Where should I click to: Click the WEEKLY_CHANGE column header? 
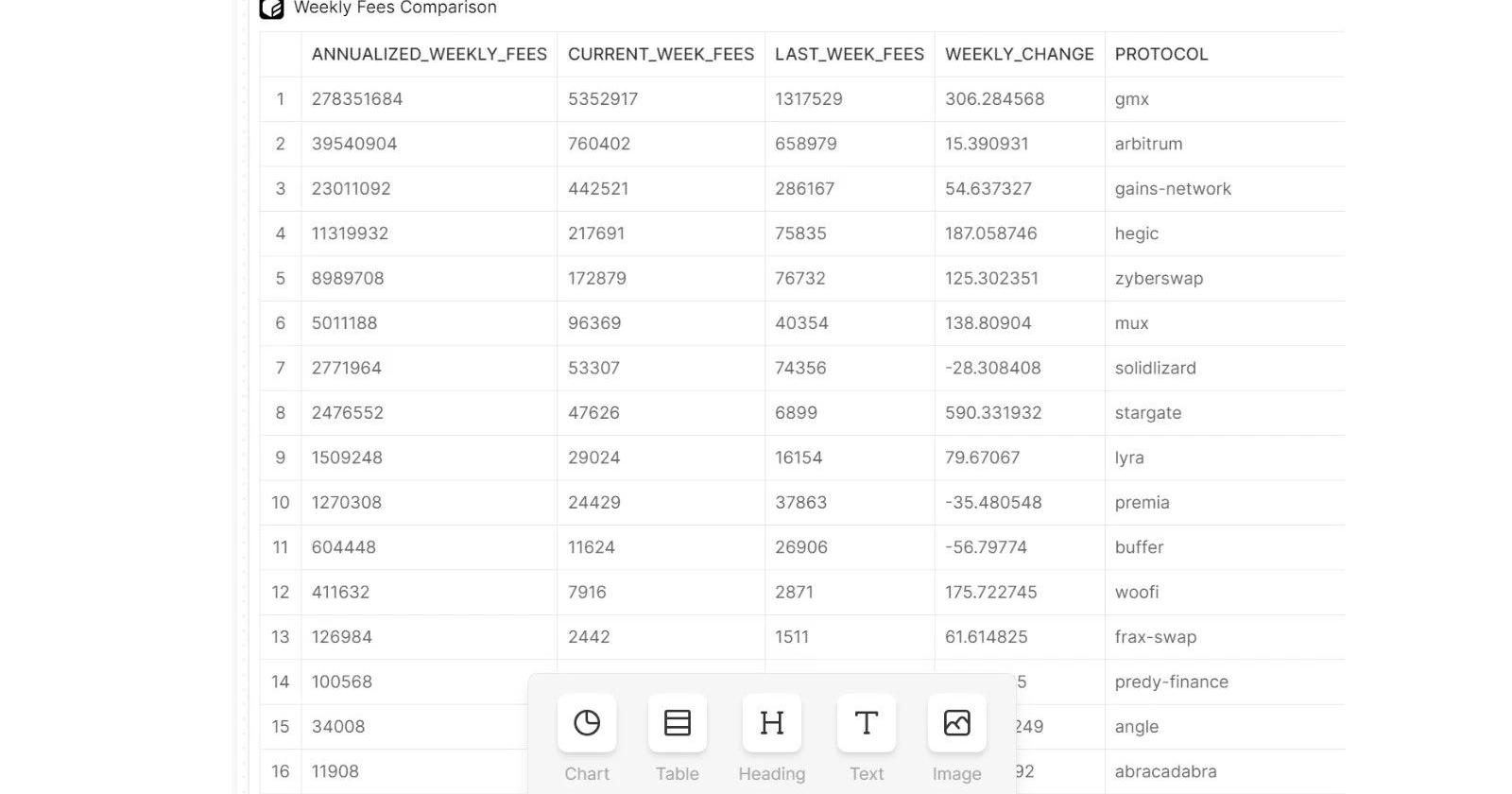1019,55
